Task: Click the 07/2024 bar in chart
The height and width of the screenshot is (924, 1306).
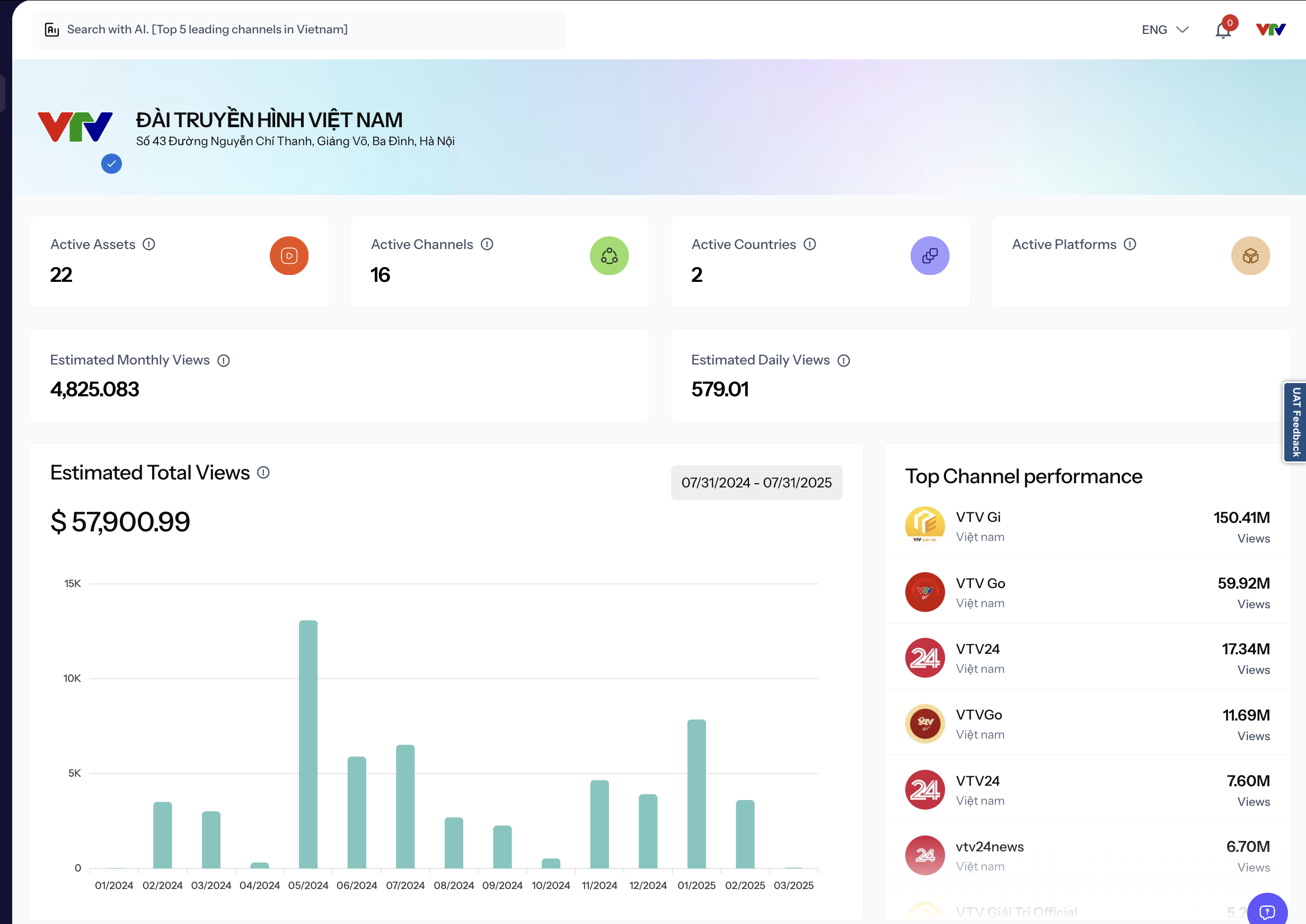Action: 405,806
